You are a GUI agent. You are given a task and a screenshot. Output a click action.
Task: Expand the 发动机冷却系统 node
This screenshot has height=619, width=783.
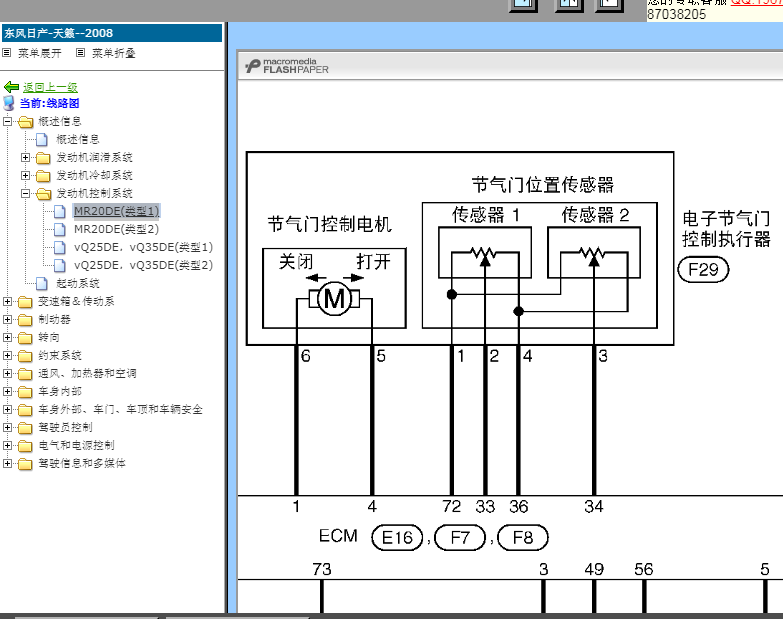pos(25,175)
